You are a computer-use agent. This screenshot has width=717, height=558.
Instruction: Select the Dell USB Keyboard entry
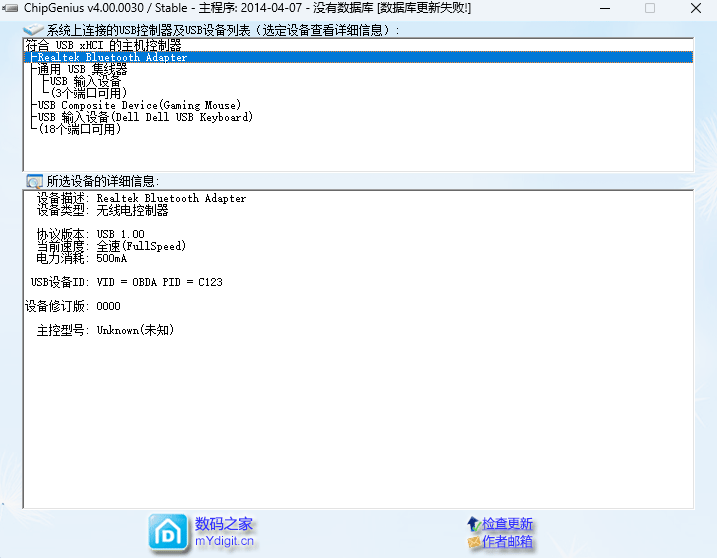(145, 117)
